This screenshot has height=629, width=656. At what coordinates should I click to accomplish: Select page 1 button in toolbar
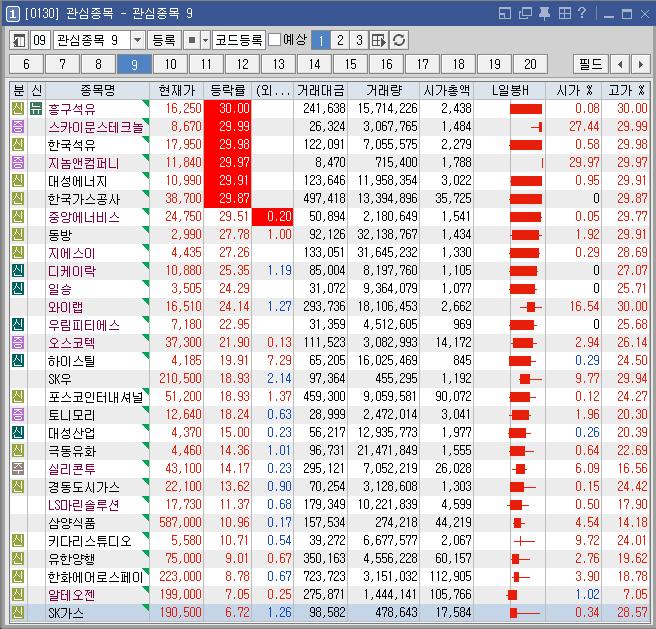pyautogui.click(x=321, y=40)
